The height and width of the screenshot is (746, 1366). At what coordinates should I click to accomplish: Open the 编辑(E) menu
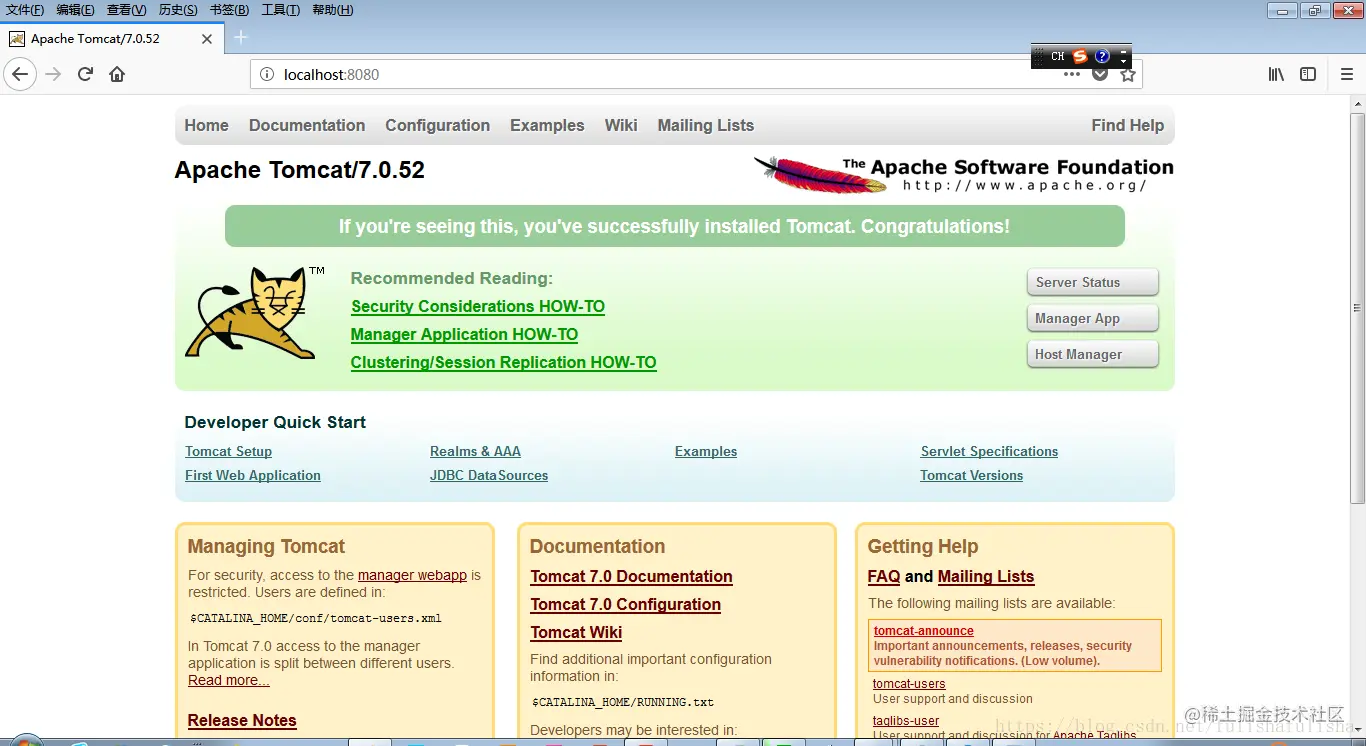click(x=75, y=10)
